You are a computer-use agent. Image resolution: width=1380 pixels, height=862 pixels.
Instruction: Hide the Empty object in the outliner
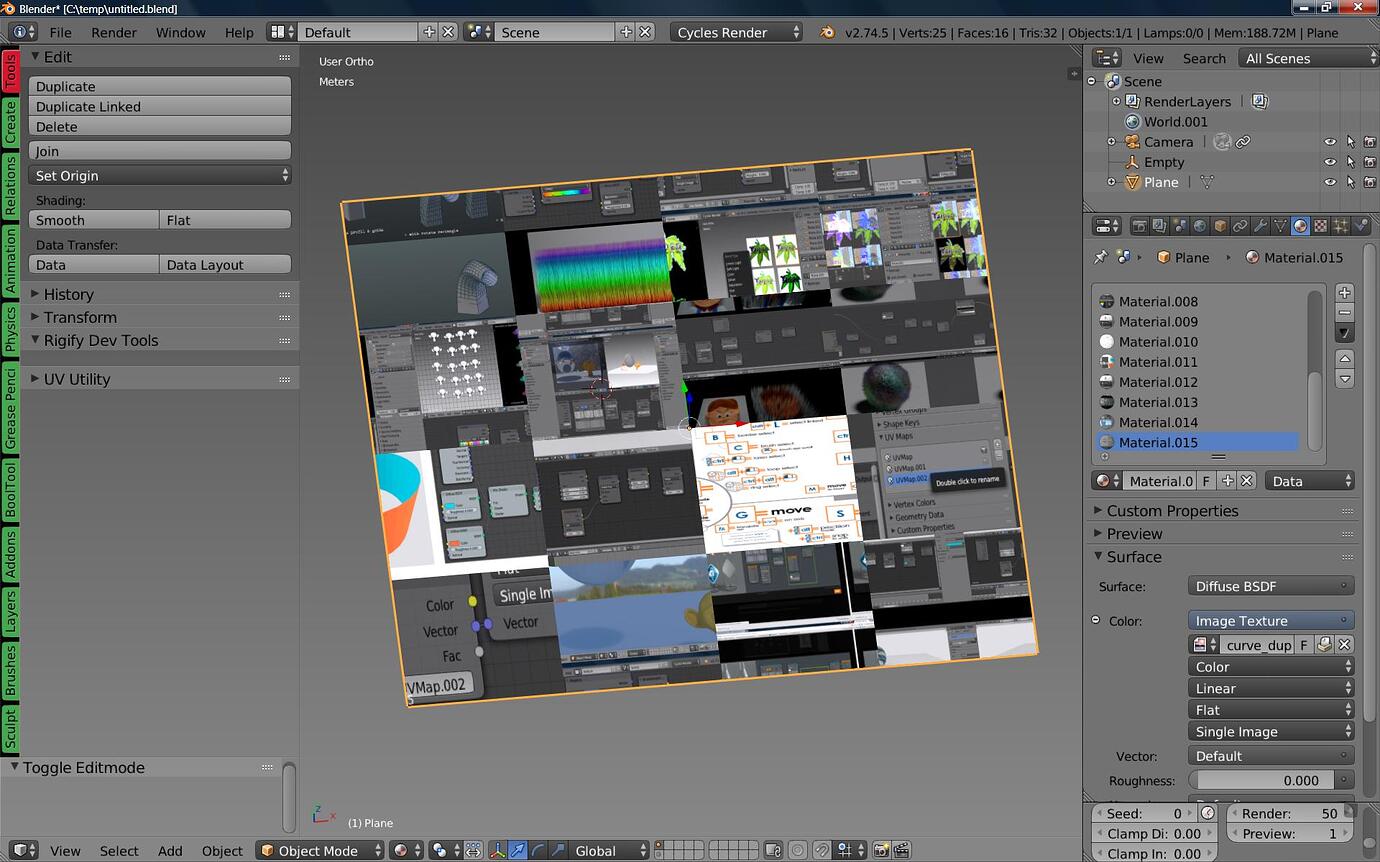[x=1330, y=162]
